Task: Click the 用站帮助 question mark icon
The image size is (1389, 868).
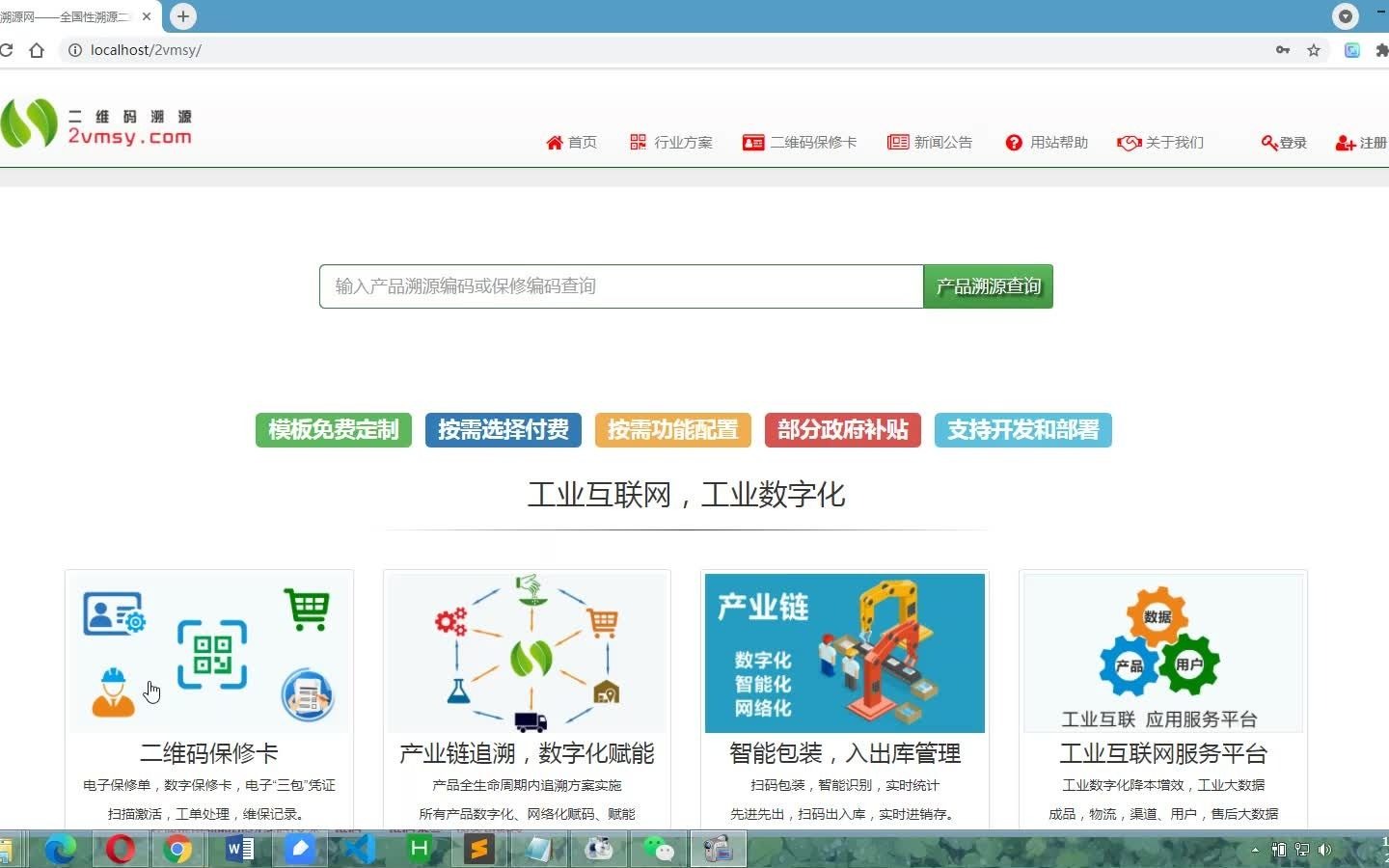Action: pyautogui.click(x=1014, y=142)
